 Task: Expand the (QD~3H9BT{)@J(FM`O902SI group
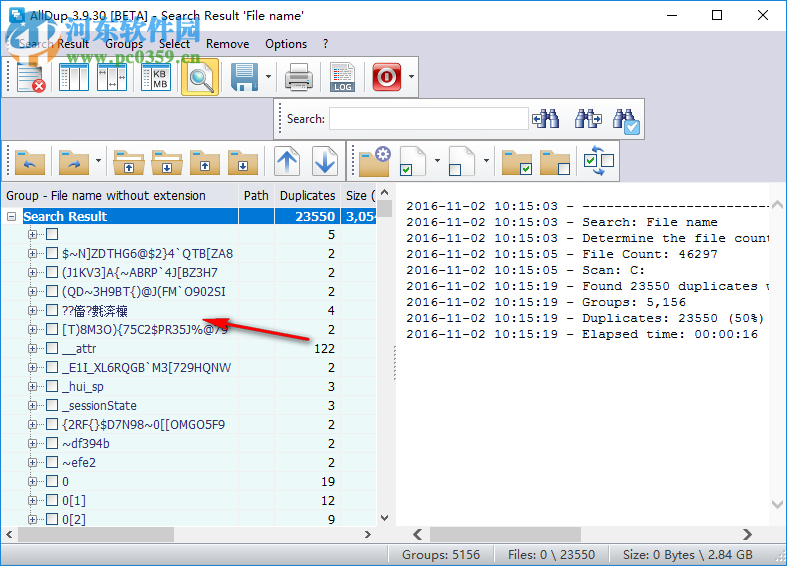(33, 292)
